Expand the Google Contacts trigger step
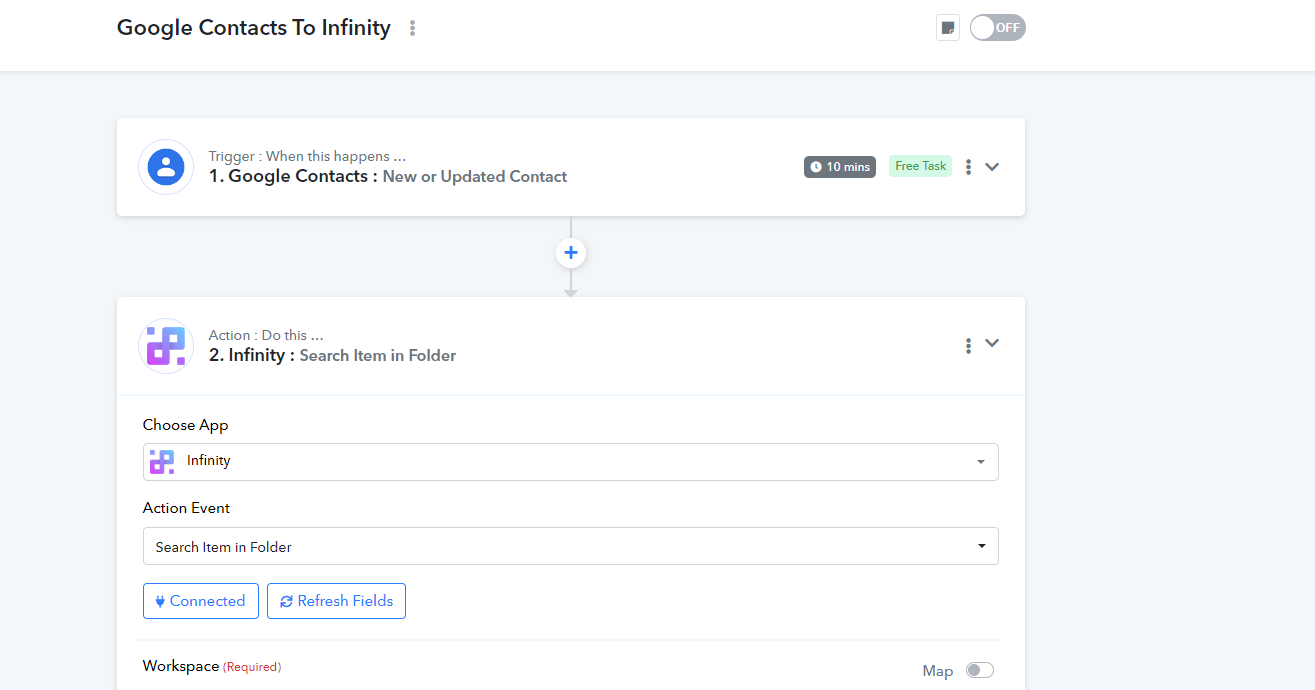This screenshot has height=690, width=1315. (992, 167)
